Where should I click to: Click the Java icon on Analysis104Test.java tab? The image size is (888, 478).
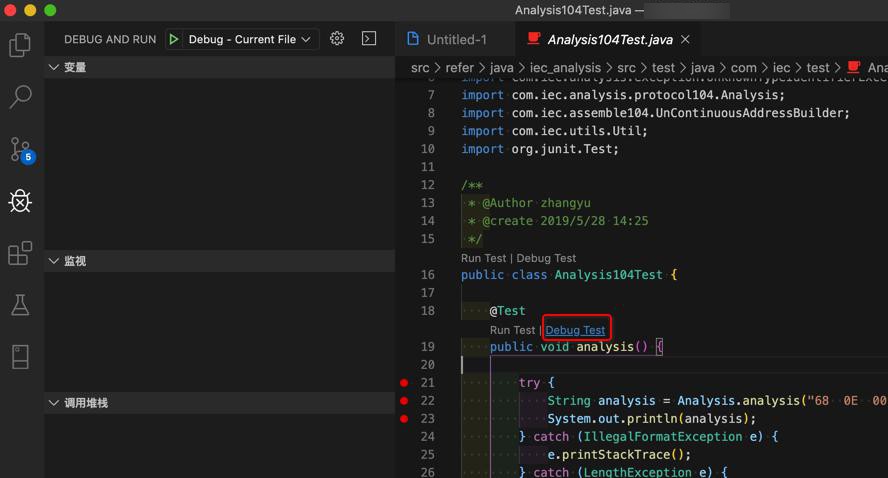click(533, 38)
